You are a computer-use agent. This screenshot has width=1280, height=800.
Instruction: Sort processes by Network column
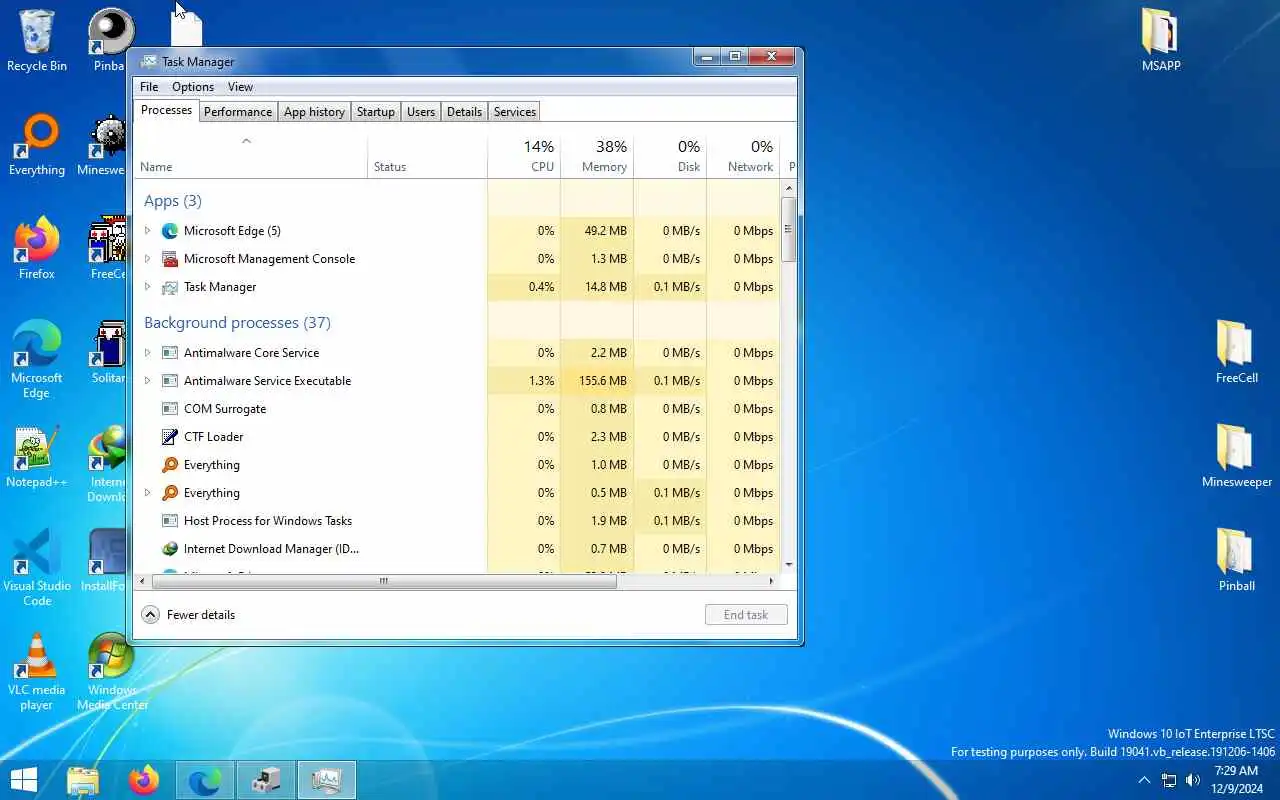pyautogui.click(x=743, y=156)
